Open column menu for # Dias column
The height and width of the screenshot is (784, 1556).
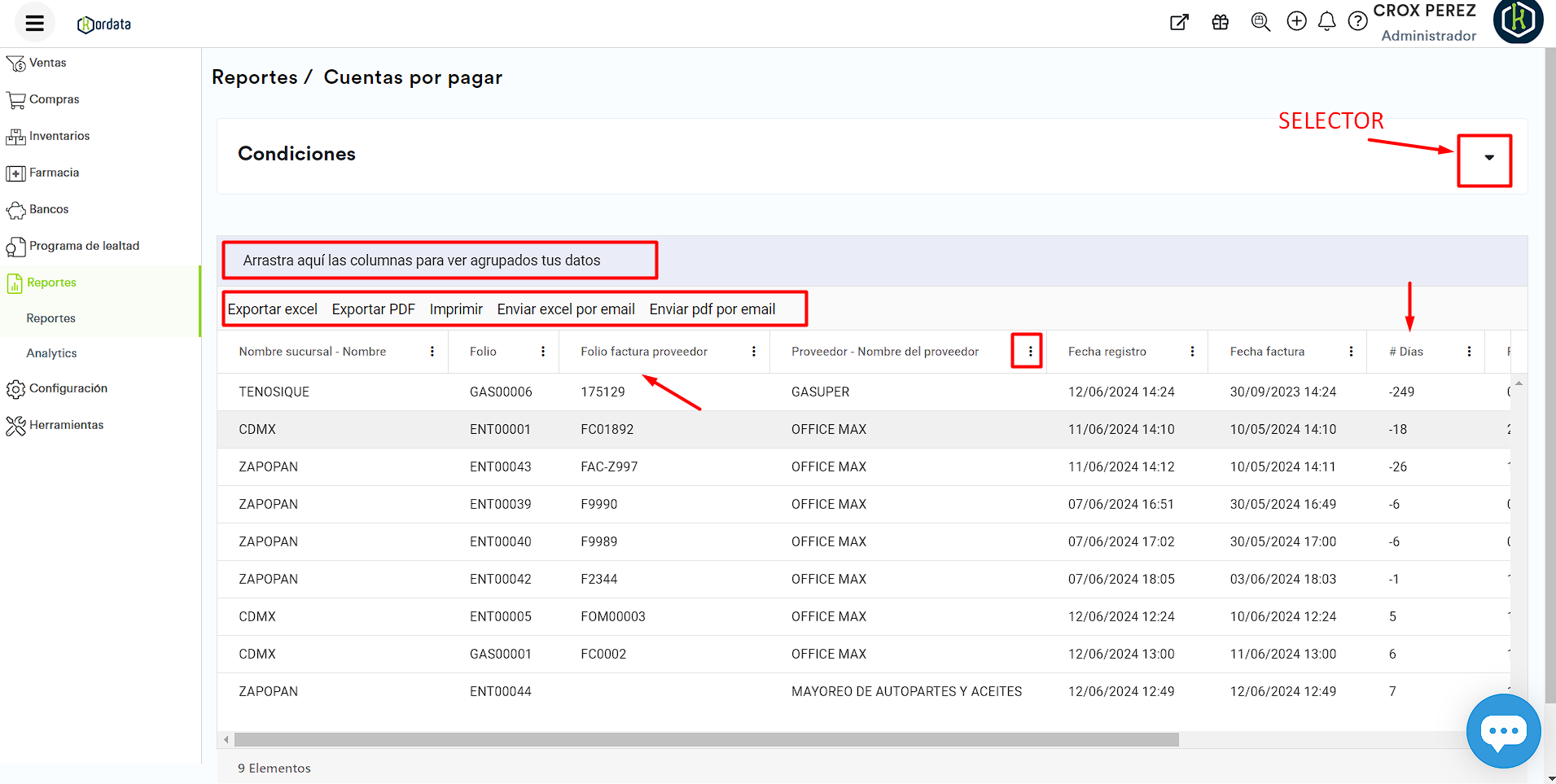(1469, 352)
